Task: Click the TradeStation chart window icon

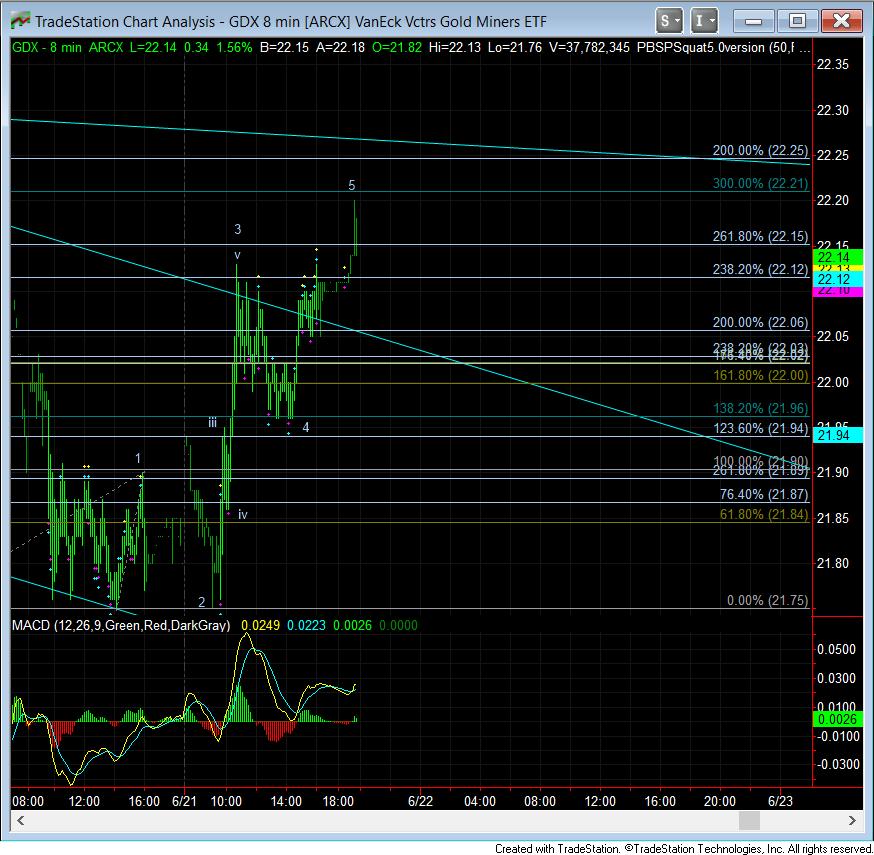Action: point(20,21)
